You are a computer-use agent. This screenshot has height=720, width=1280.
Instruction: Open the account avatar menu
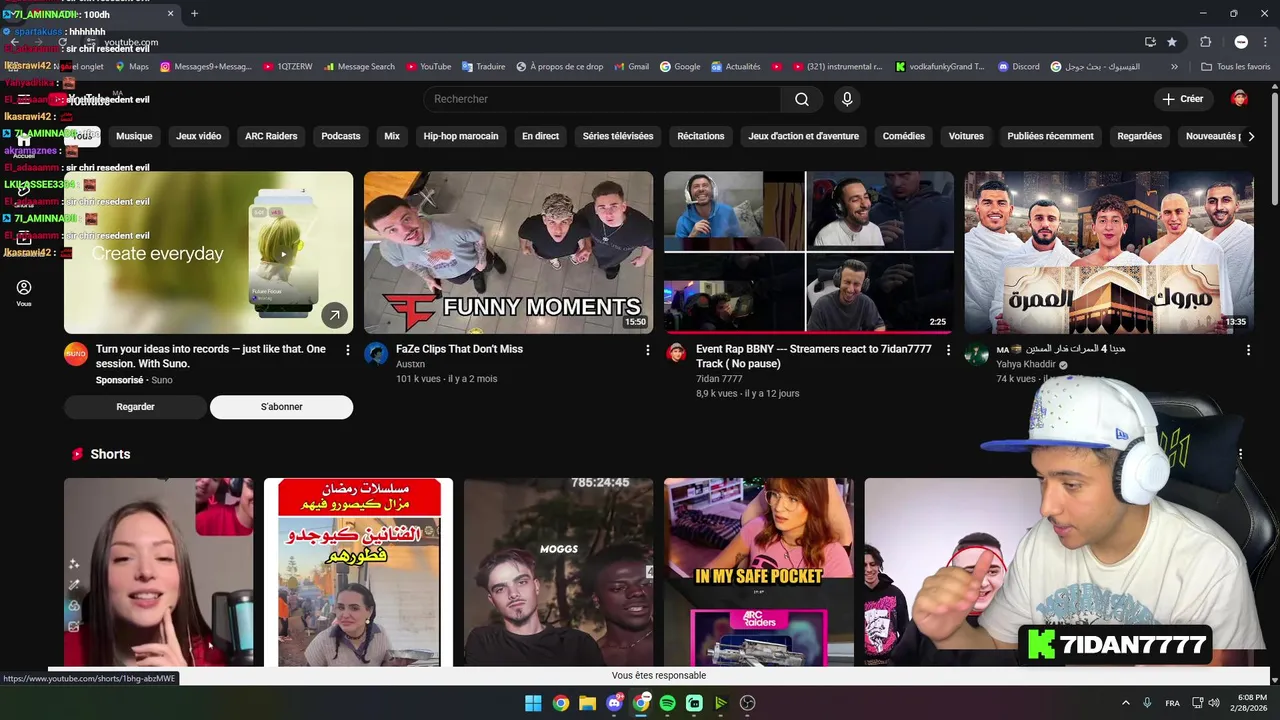[1239, 99]
